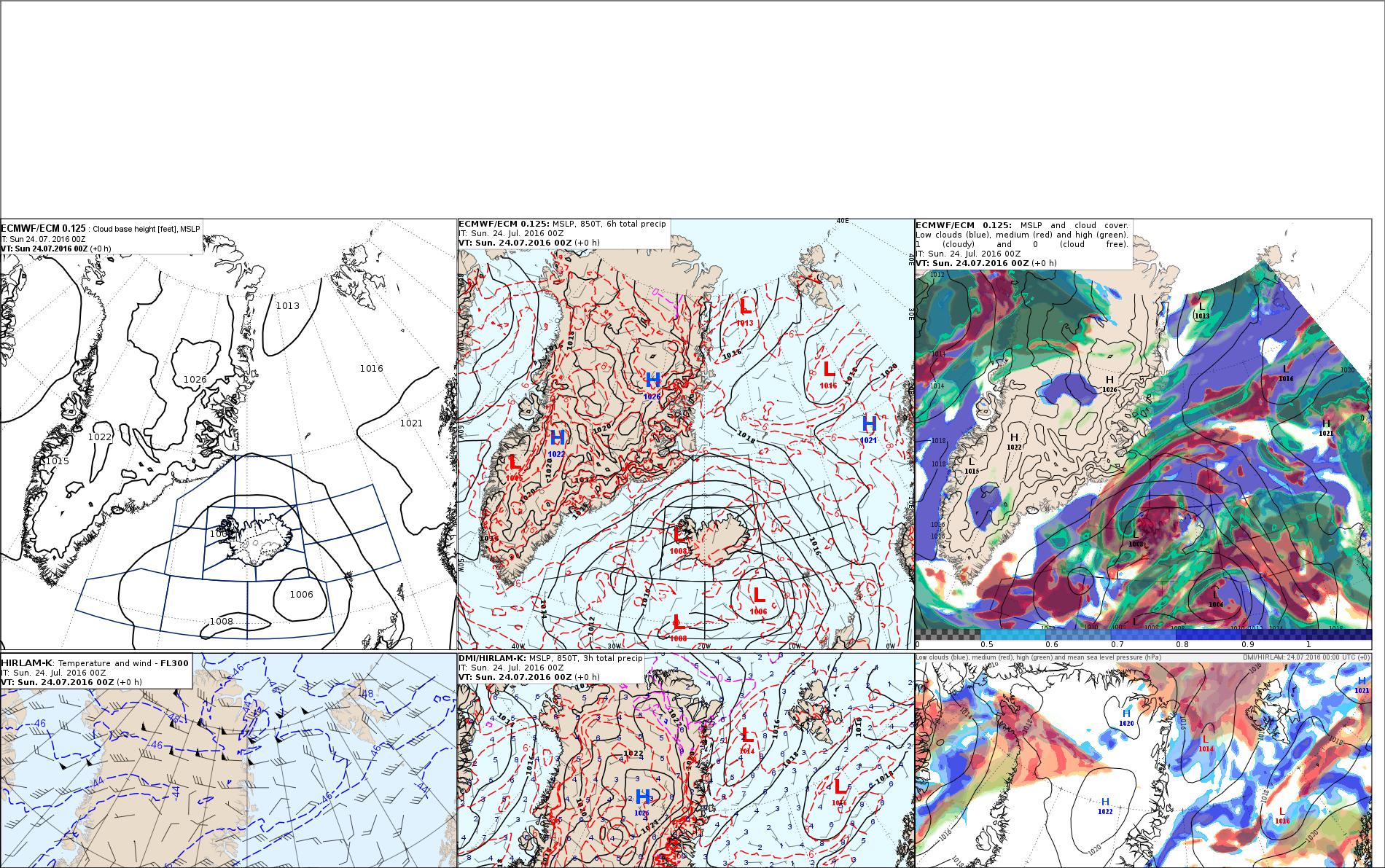Click H 1026 marker on ECMWF cloud cover map
Image resolution: width=1385 pixels, height=868 pixels.
(1109, 384)
